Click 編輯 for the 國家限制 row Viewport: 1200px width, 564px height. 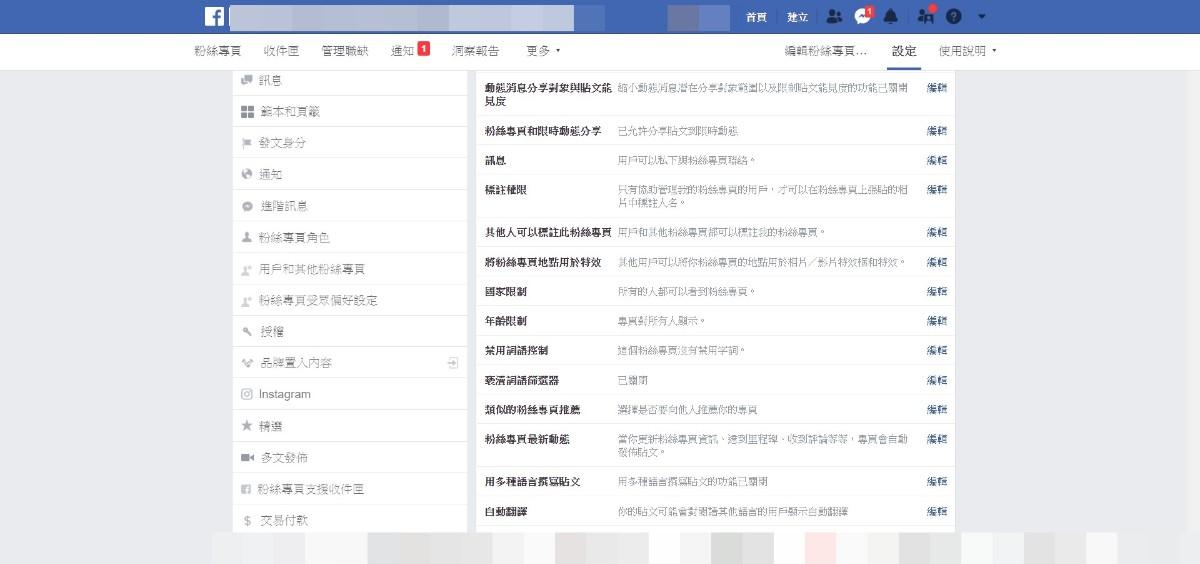click(x=936, y=292)
